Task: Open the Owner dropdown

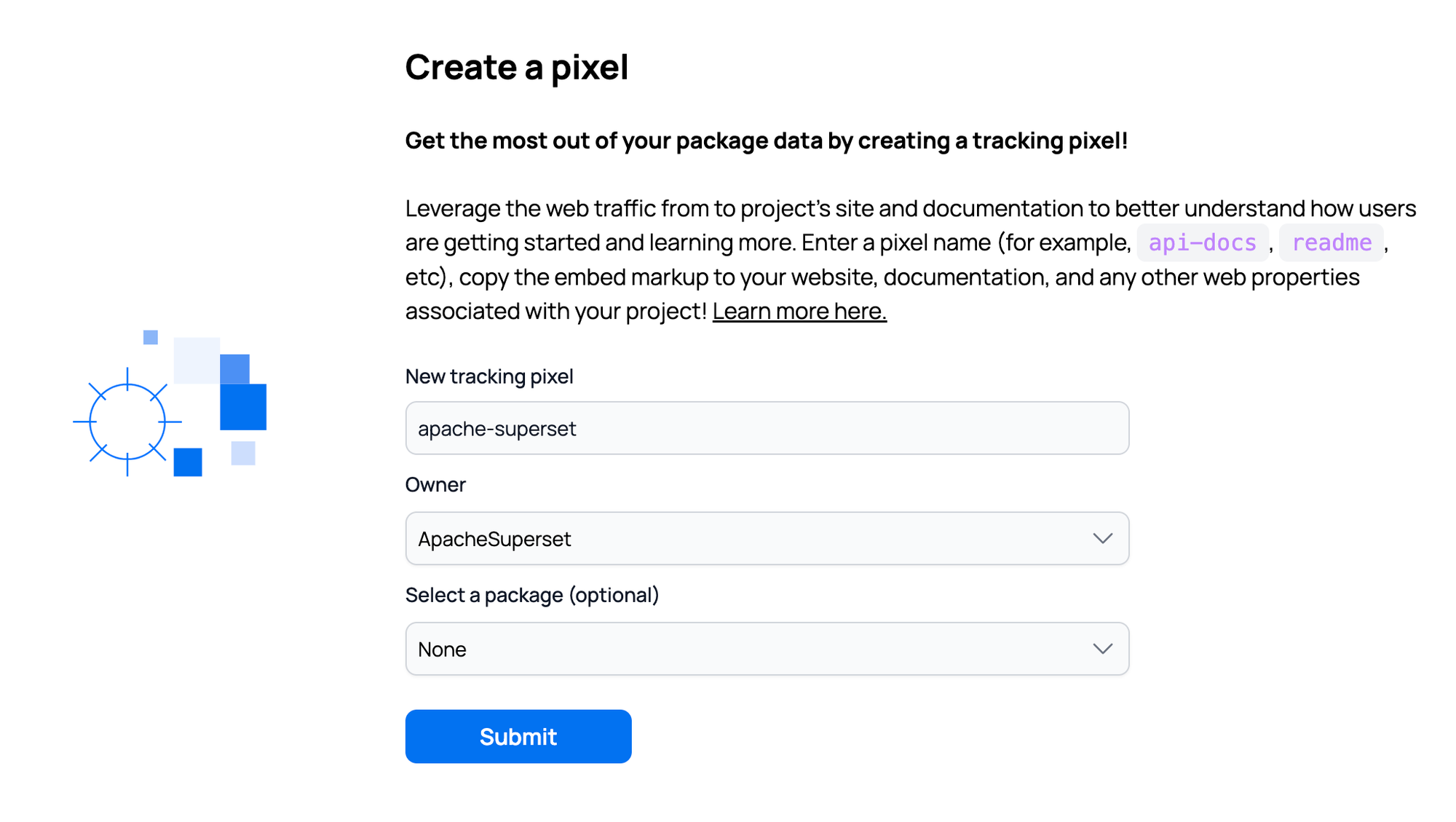Action: pyautogui.click(x=767, y=539)
